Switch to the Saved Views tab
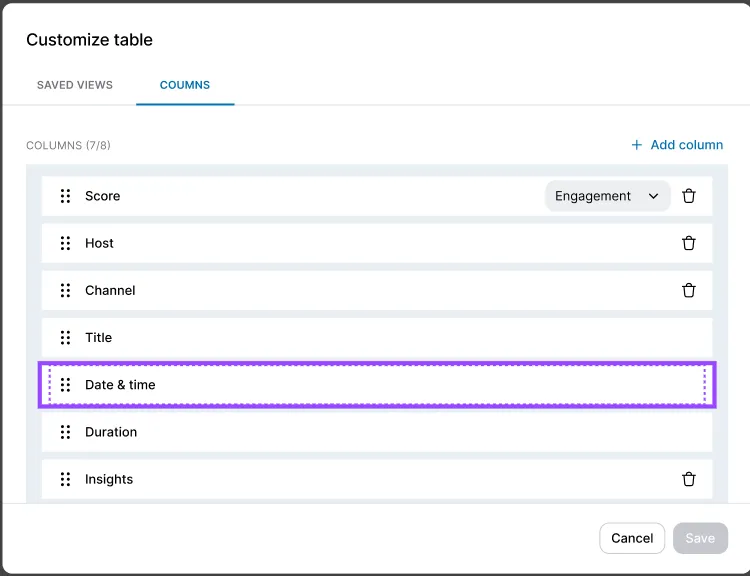The image size is (750, 576). tap(75, 85)
